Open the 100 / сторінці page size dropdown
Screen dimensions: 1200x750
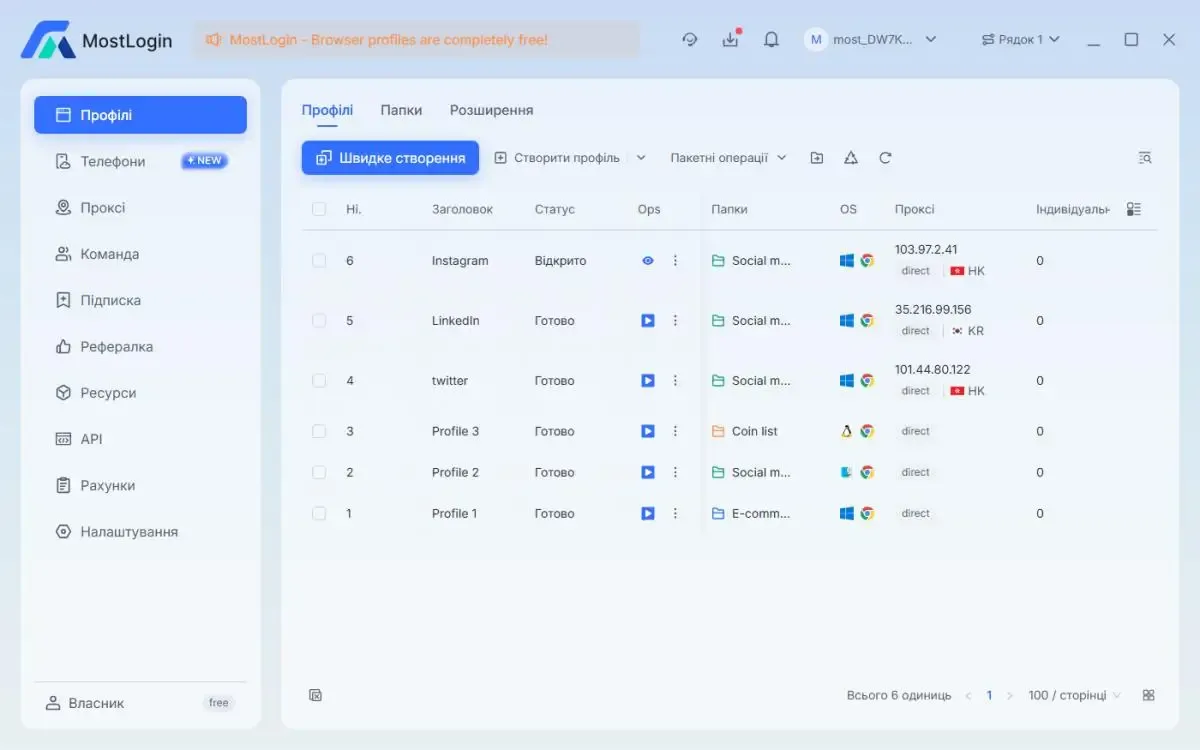click(x=1074, y=695)
